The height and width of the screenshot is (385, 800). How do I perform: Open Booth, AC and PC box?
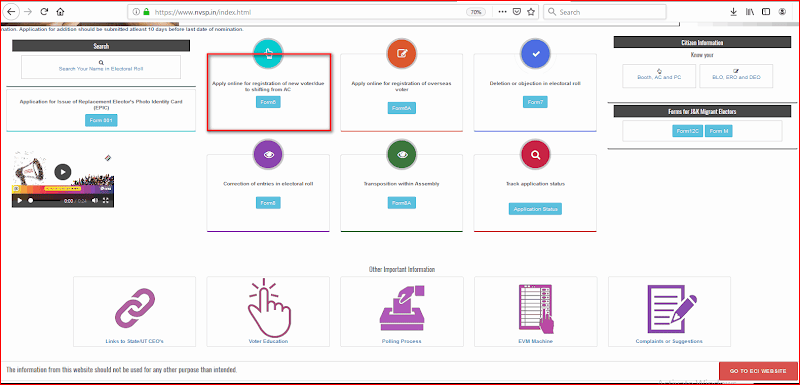click(x=659, y=75)
